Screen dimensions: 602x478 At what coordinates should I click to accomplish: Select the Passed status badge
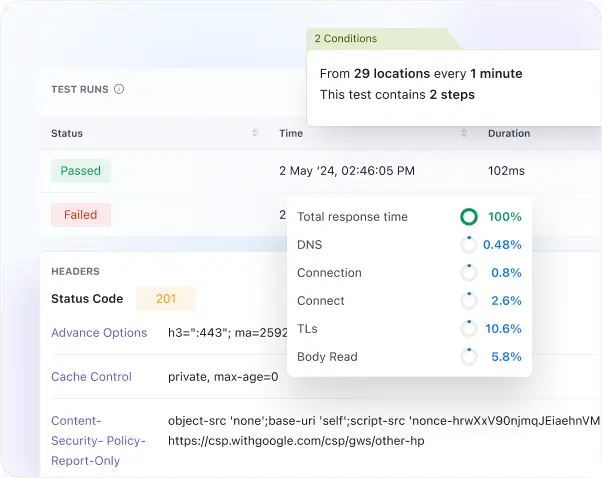pos(81,170)
